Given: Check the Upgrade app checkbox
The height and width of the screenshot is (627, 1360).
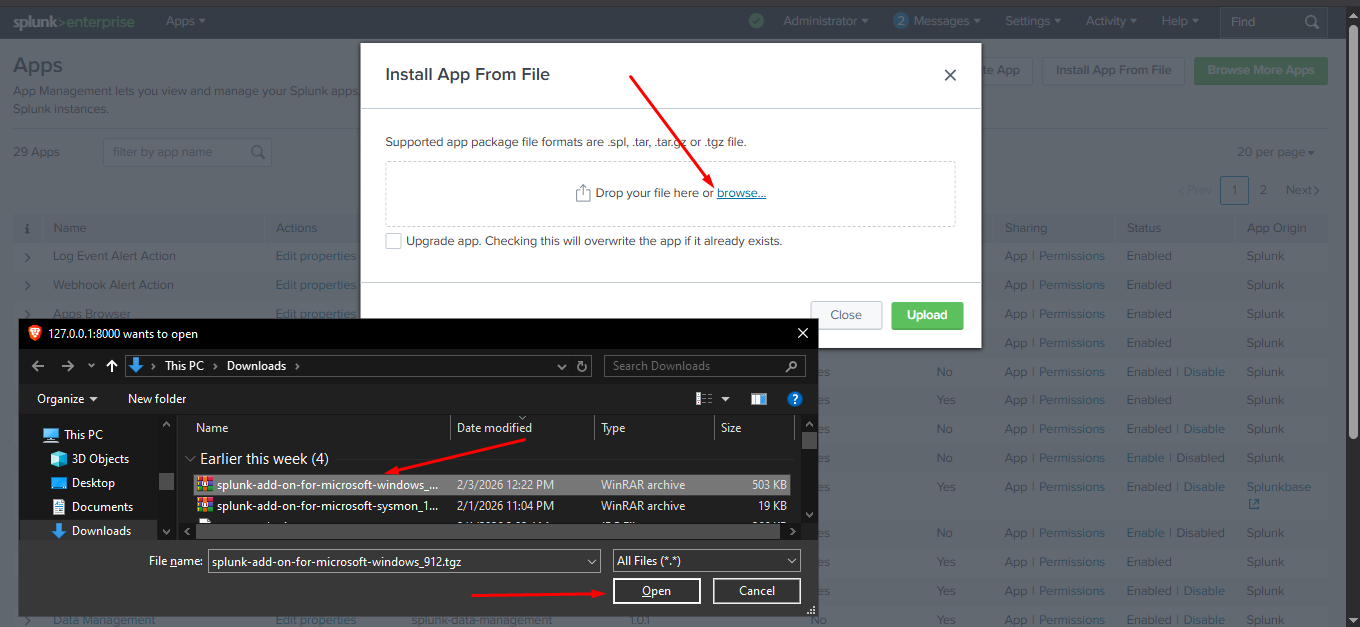Looking at the screenshot, I should pos(393,241).
